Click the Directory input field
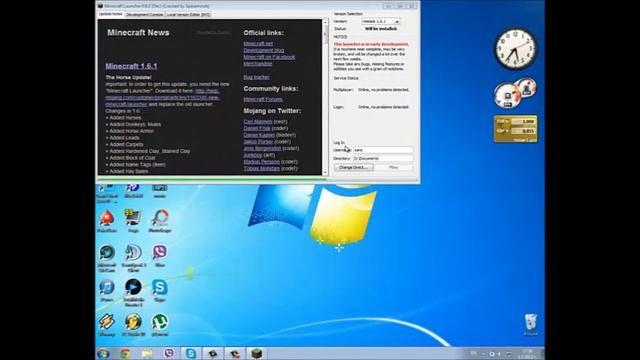This screenshot has height=360, width=640. (383, 158)
